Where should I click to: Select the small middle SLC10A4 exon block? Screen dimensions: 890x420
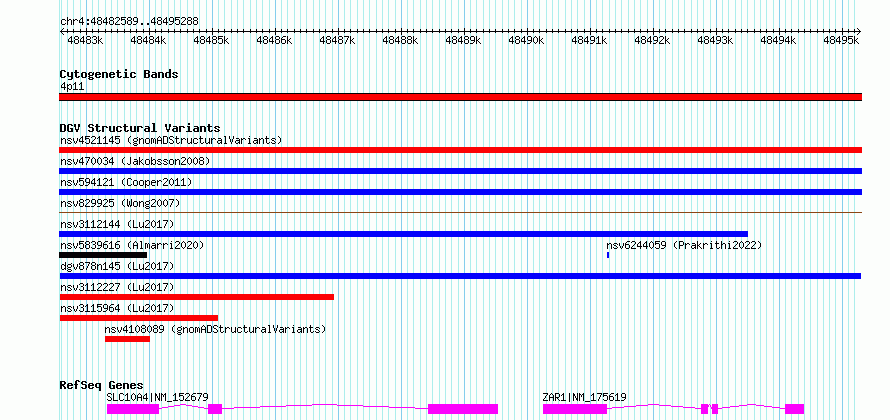(215, 409)
